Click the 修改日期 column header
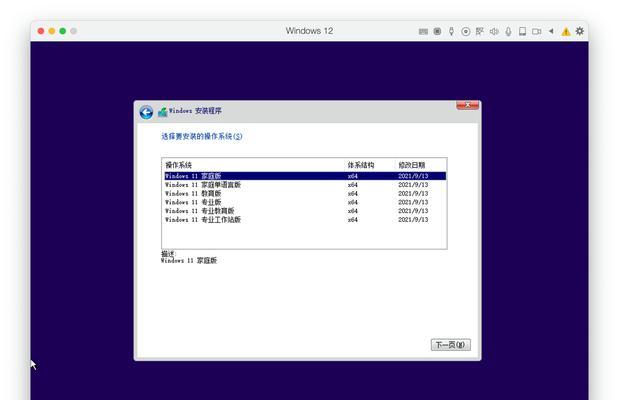 420,165
